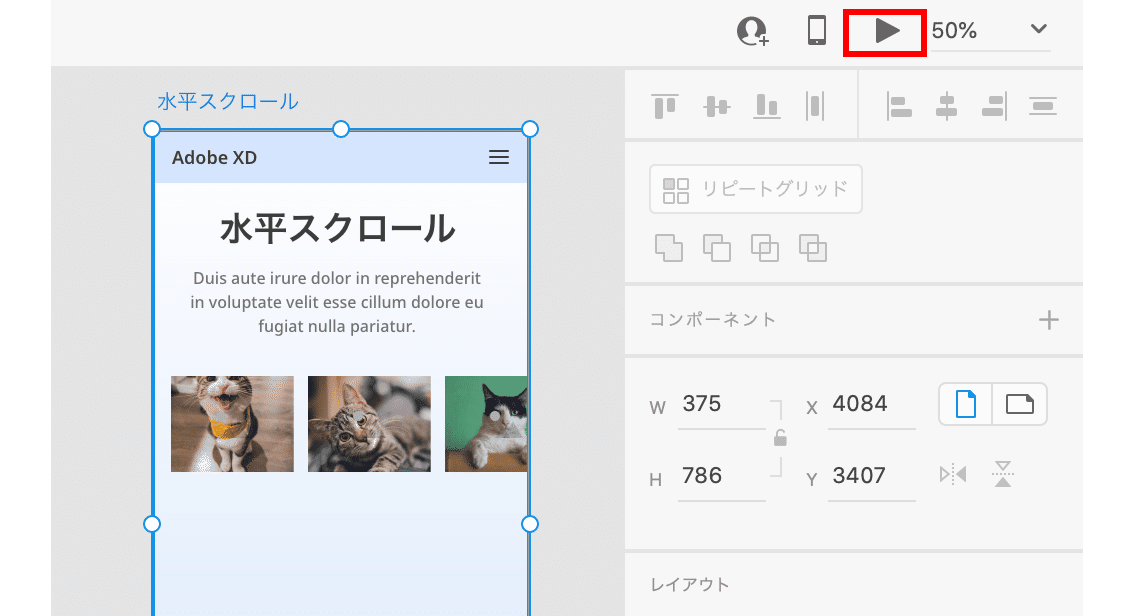Apply the Intersect boolean operation
Screen dimensions: 1134x616
(764, 248)
